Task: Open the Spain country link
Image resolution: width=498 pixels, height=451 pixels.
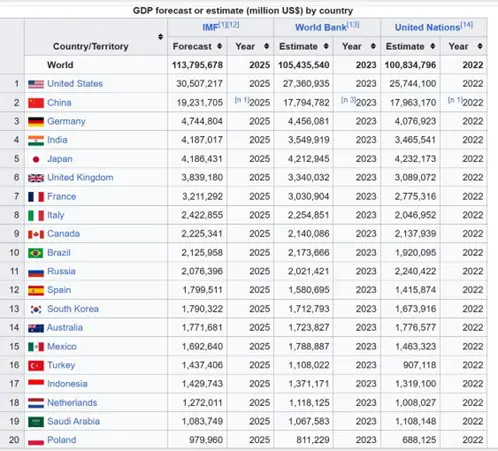Action: point(59,290)
